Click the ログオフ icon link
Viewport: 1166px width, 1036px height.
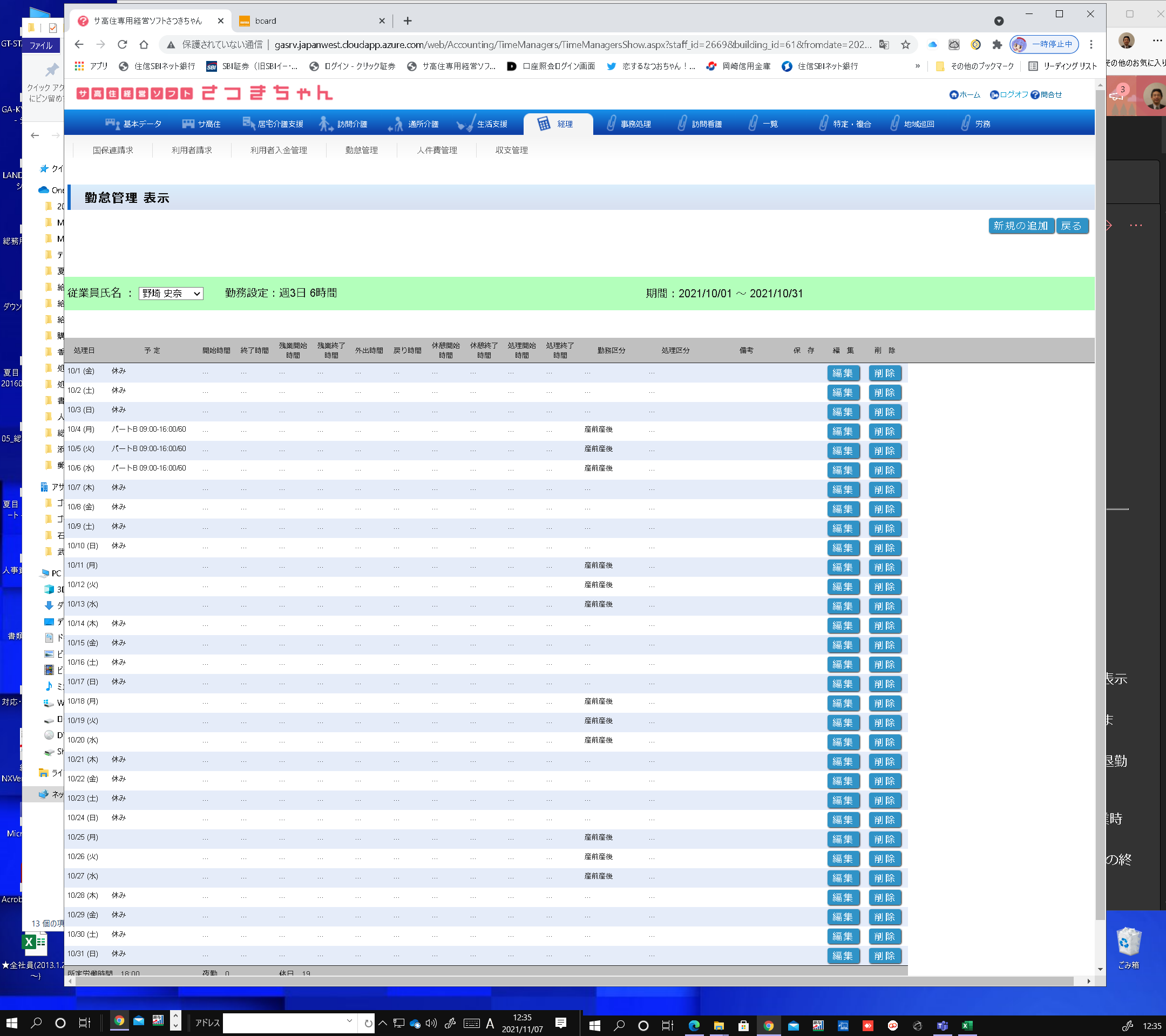pyautogui.click(x=994, y=94)
